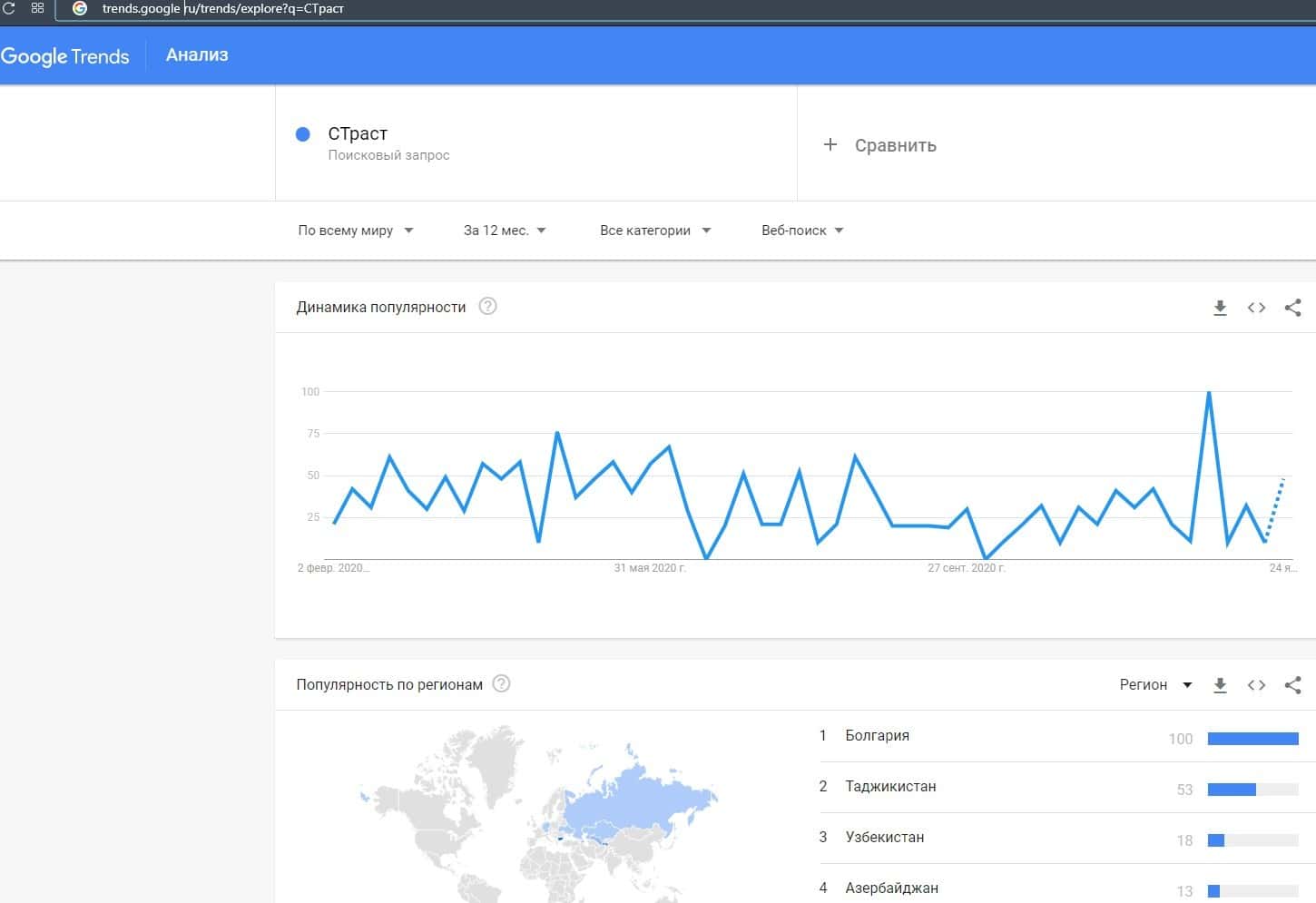Go to Google Trends home logo
The image size is (1316, 903).
click(x=65, y=56)
